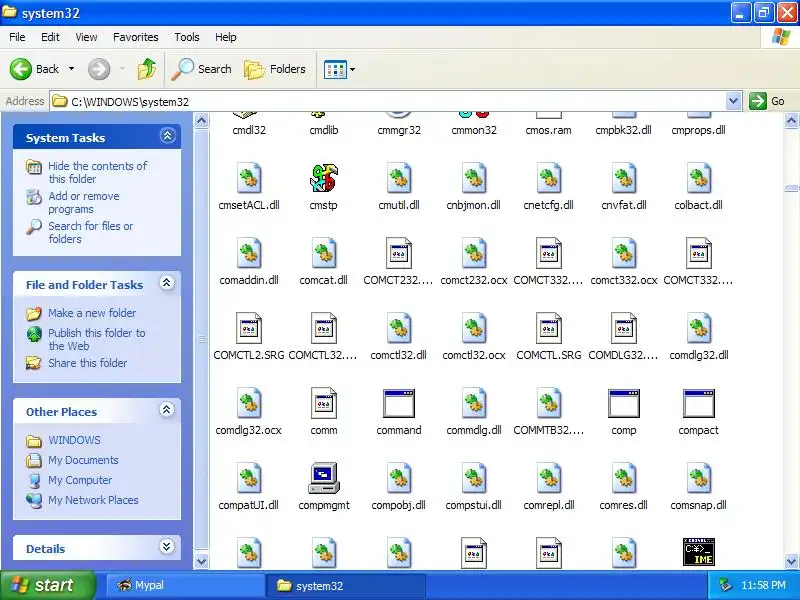Select comres.dll file icon

[x=623, y=478]
